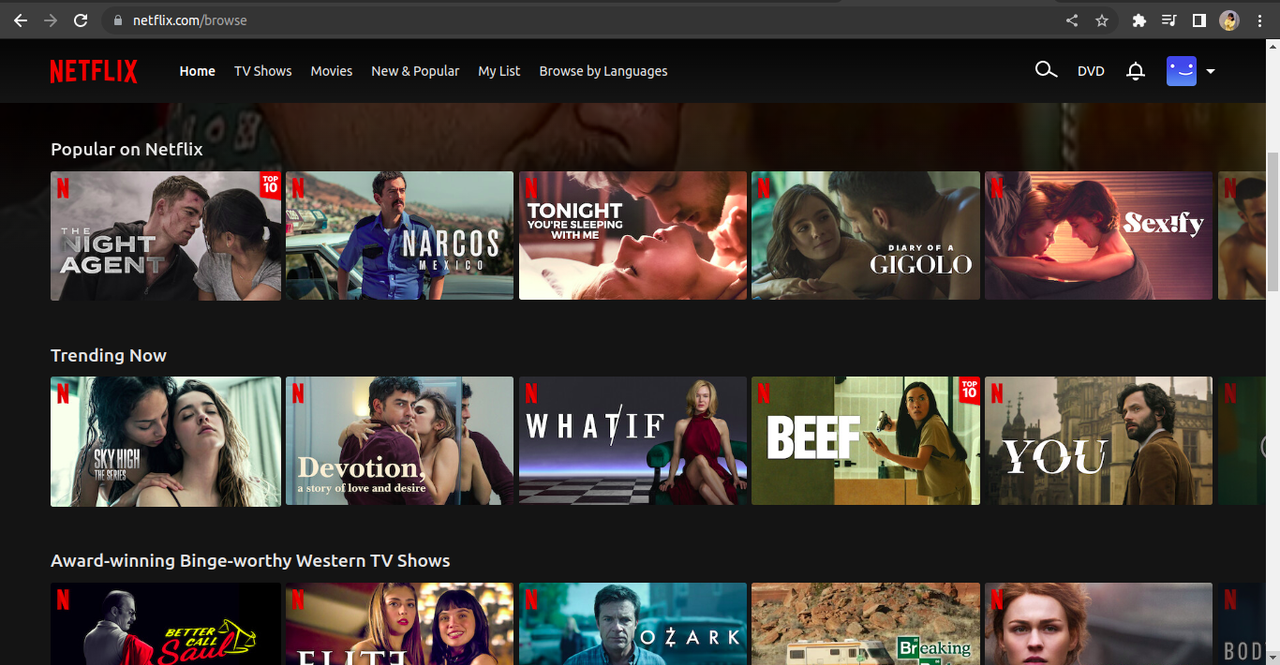Click the Trending Now row heading

[109, 355]
